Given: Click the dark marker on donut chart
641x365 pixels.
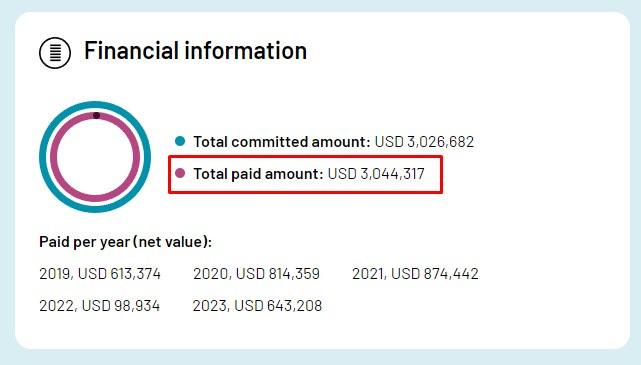Looking at the screenshot, I should click(x=96, y=115).
